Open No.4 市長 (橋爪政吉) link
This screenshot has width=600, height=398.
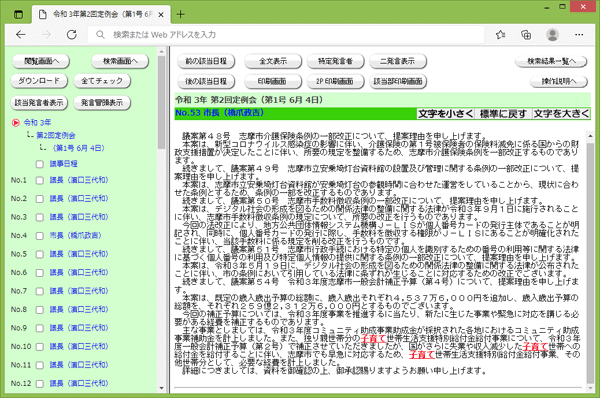pos(75,235)
